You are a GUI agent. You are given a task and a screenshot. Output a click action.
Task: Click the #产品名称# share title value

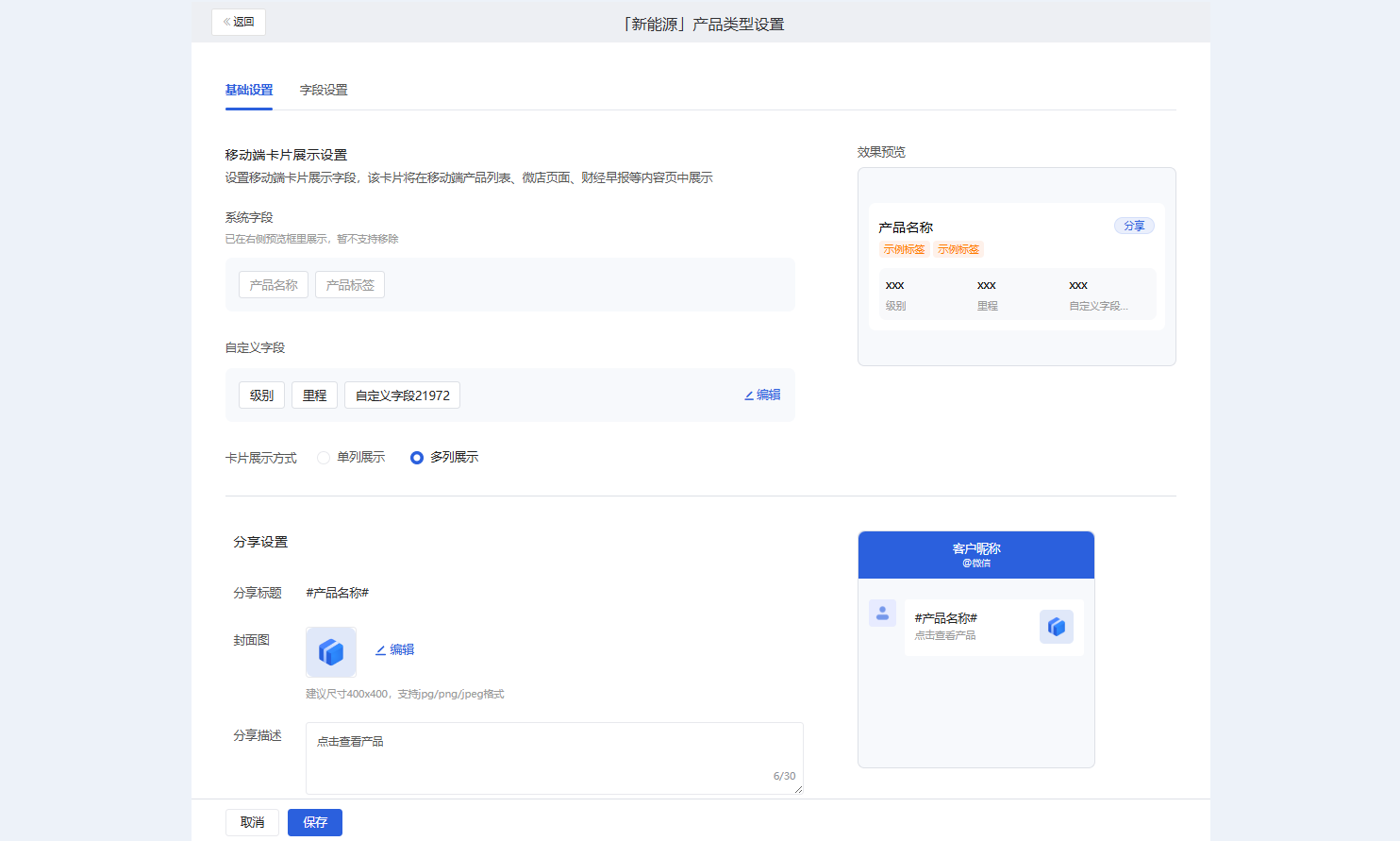pyautogui.click(x=337, y=593)
